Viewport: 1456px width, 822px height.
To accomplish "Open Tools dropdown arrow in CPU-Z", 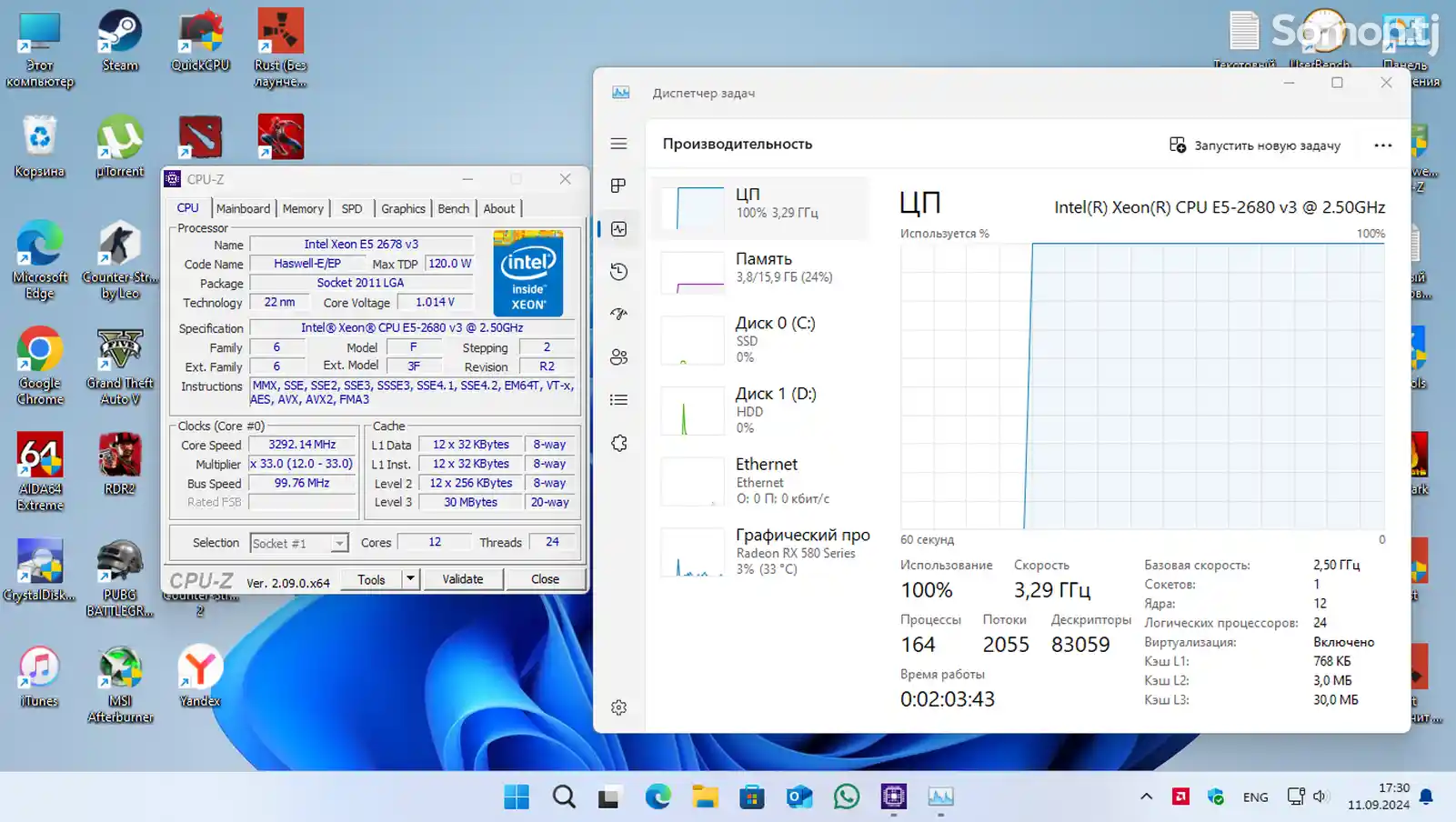I will [x=410, y=579].
